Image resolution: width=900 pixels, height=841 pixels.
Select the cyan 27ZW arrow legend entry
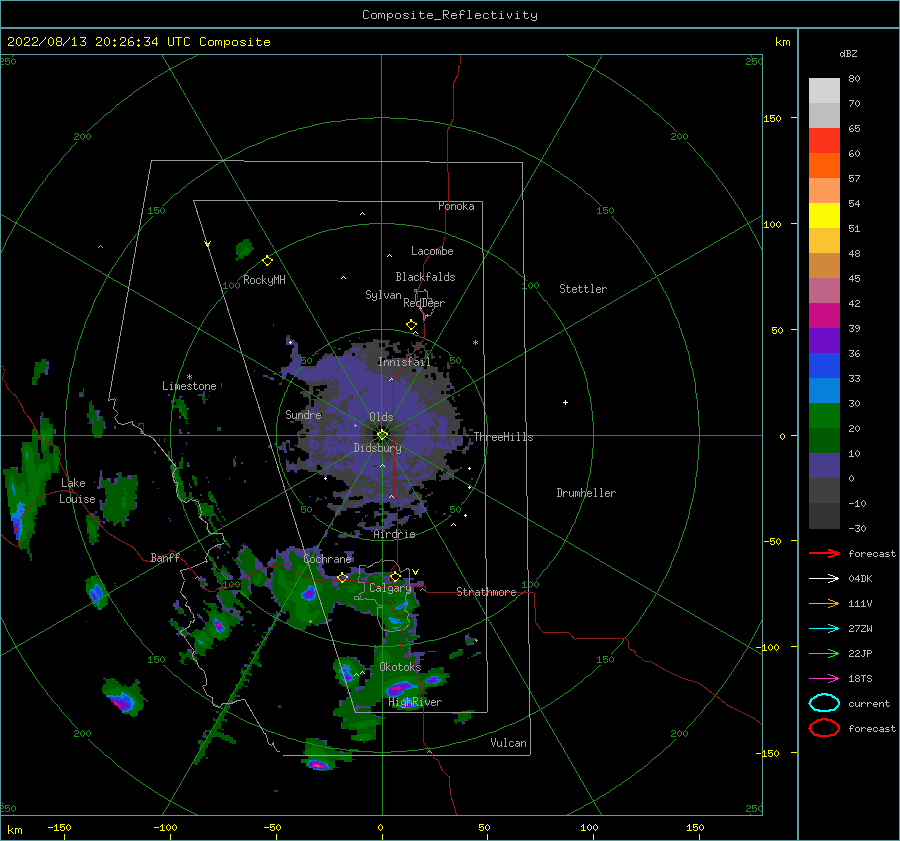(824, 629)
